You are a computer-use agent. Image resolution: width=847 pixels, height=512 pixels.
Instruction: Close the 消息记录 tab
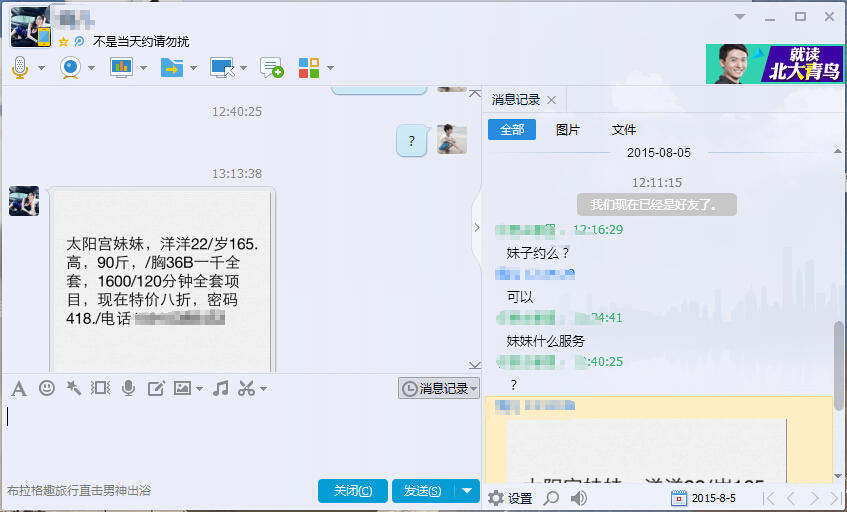552,100
